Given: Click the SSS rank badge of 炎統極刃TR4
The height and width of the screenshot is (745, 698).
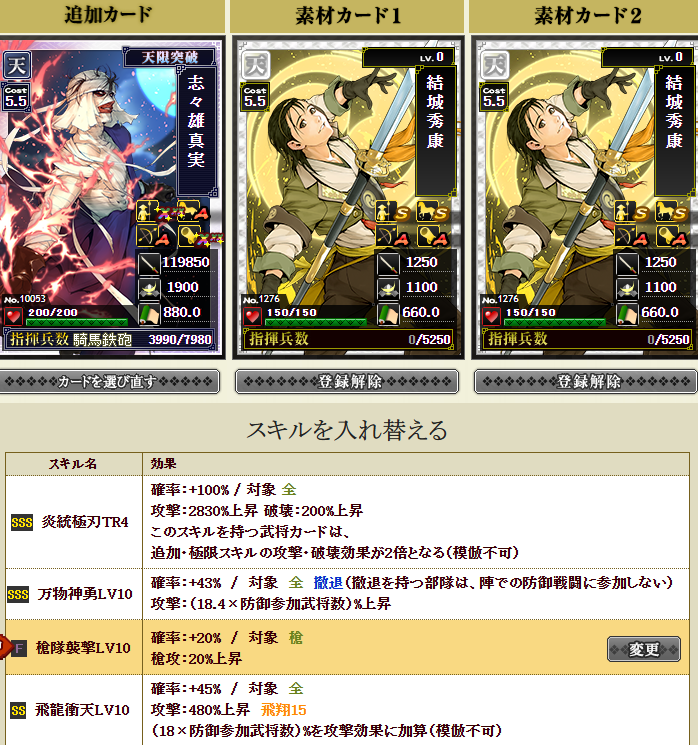Looking at the screenshot, I should (x=22, y=523).
